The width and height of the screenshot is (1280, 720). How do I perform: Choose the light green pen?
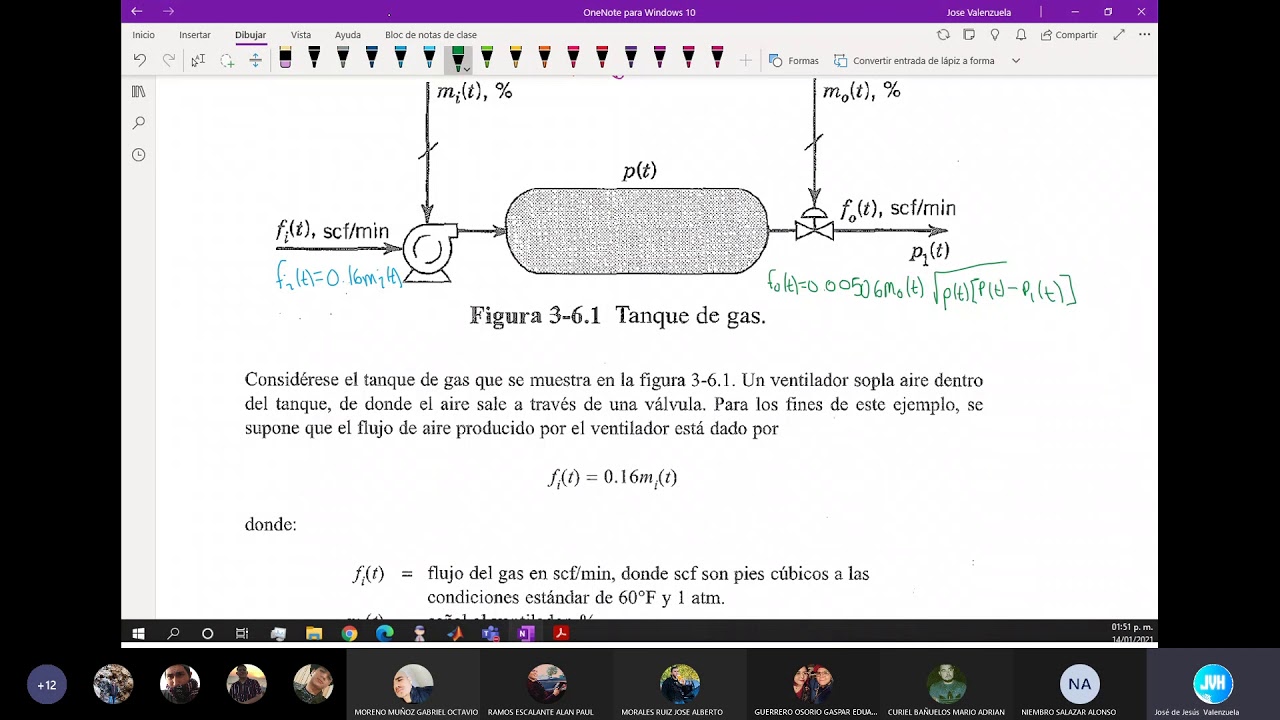pyautogui.click(x=487, y=59)
